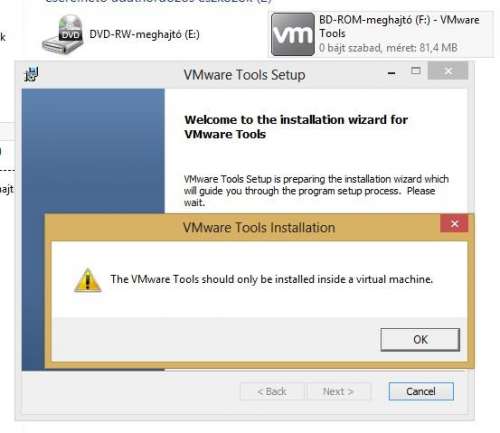
Task: Close the VMware Tools Setup window
Action: 448,71
